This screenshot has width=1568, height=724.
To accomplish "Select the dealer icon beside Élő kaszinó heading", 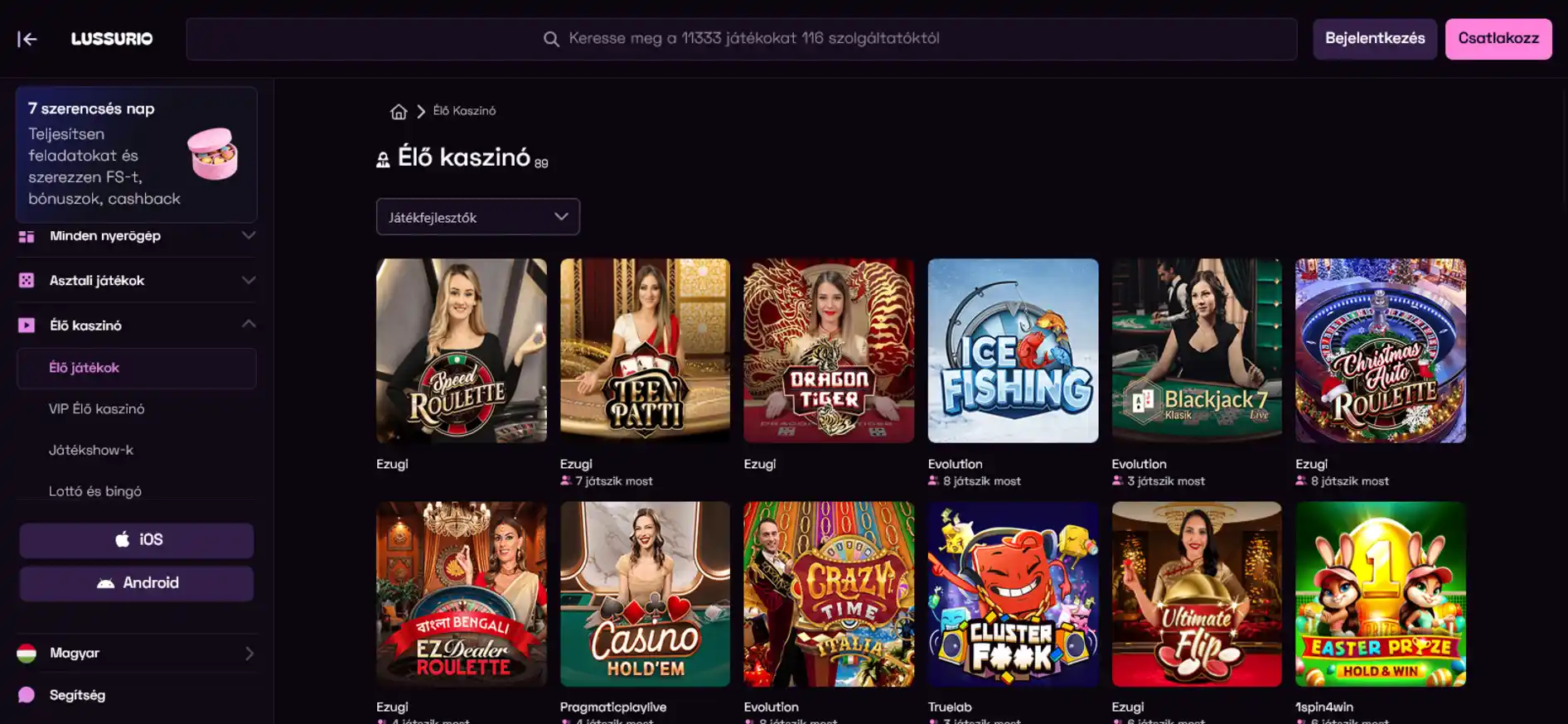I will pos(383,160).
